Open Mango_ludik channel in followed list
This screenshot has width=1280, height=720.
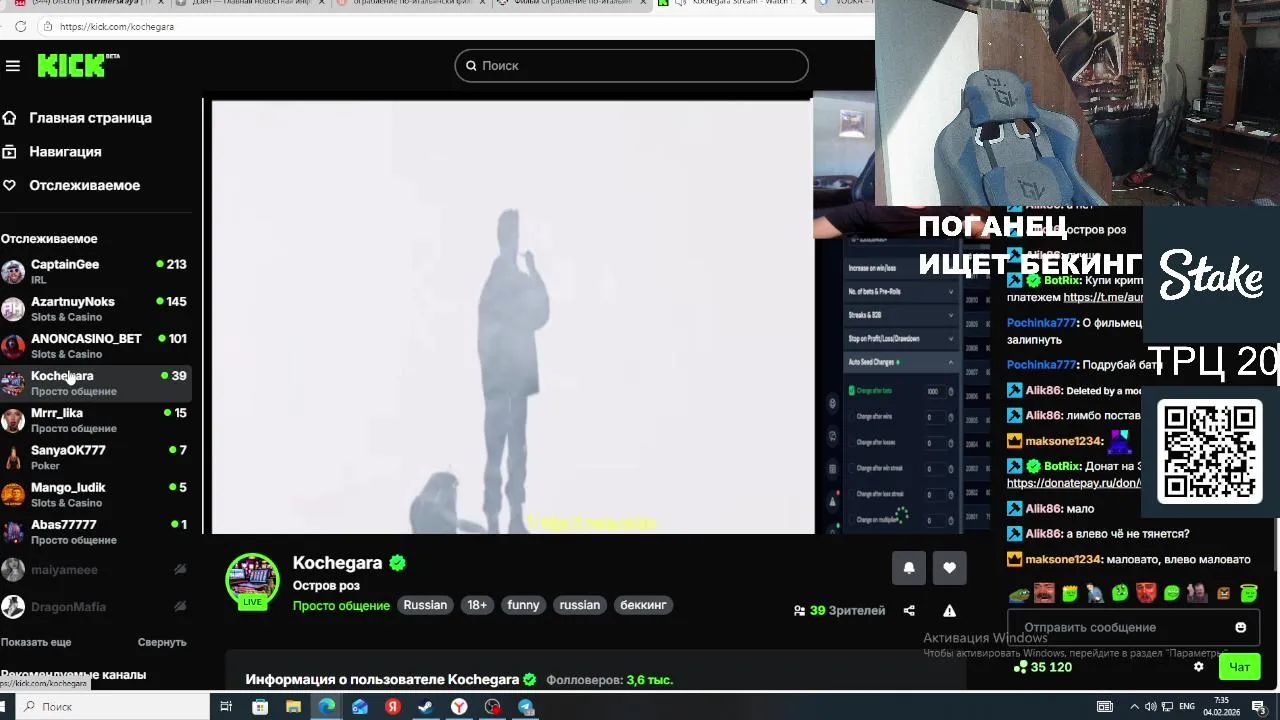pos(95,494)
